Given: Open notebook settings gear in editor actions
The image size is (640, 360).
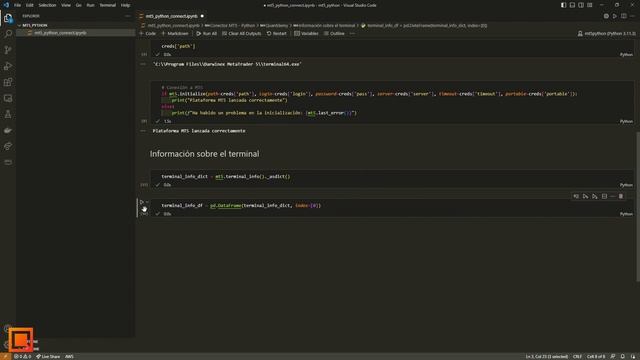Looking at the screenshot, I should (x=606, y=16).
